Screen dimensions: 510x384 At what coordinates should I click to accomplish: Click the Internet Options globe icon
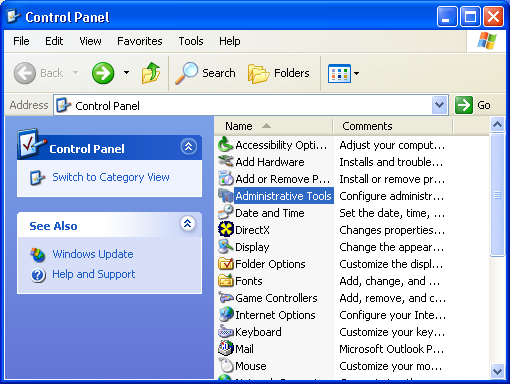point(226,315)
